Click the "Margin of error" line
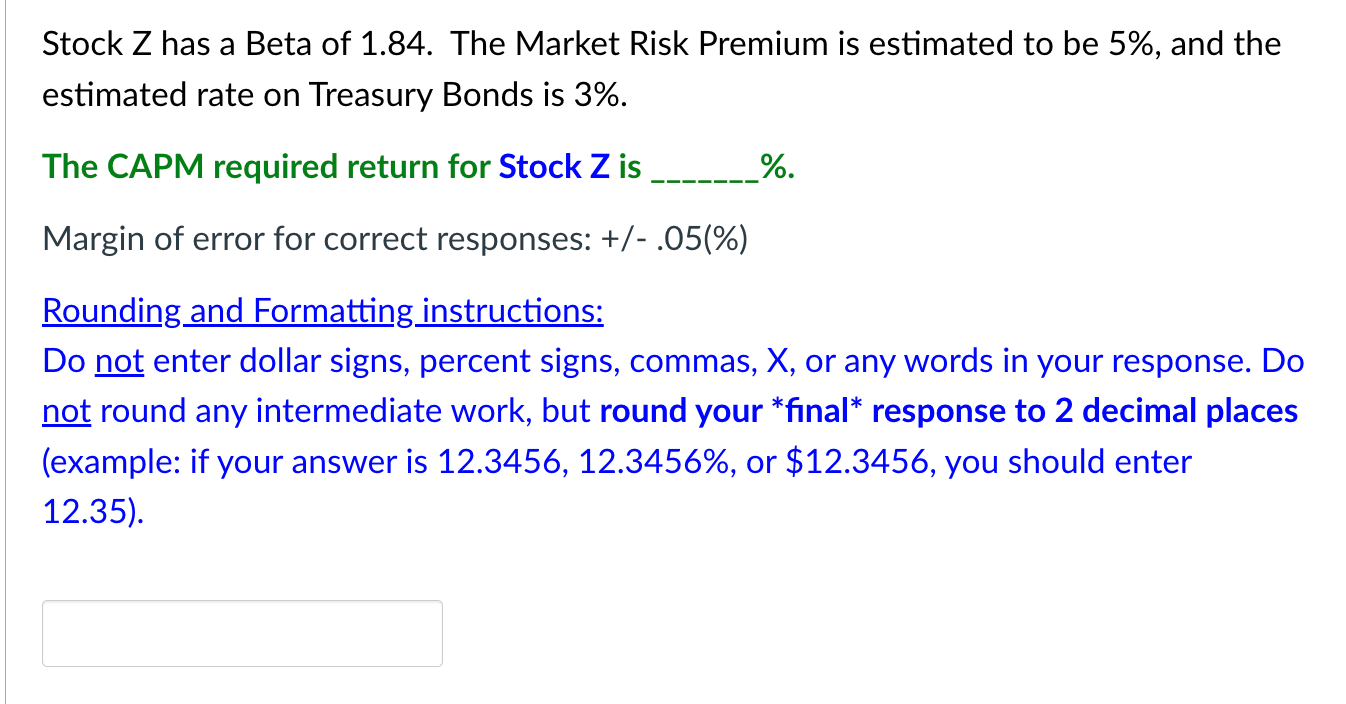Viewport: 1346px width, 704px height. [x=394, y=240]
